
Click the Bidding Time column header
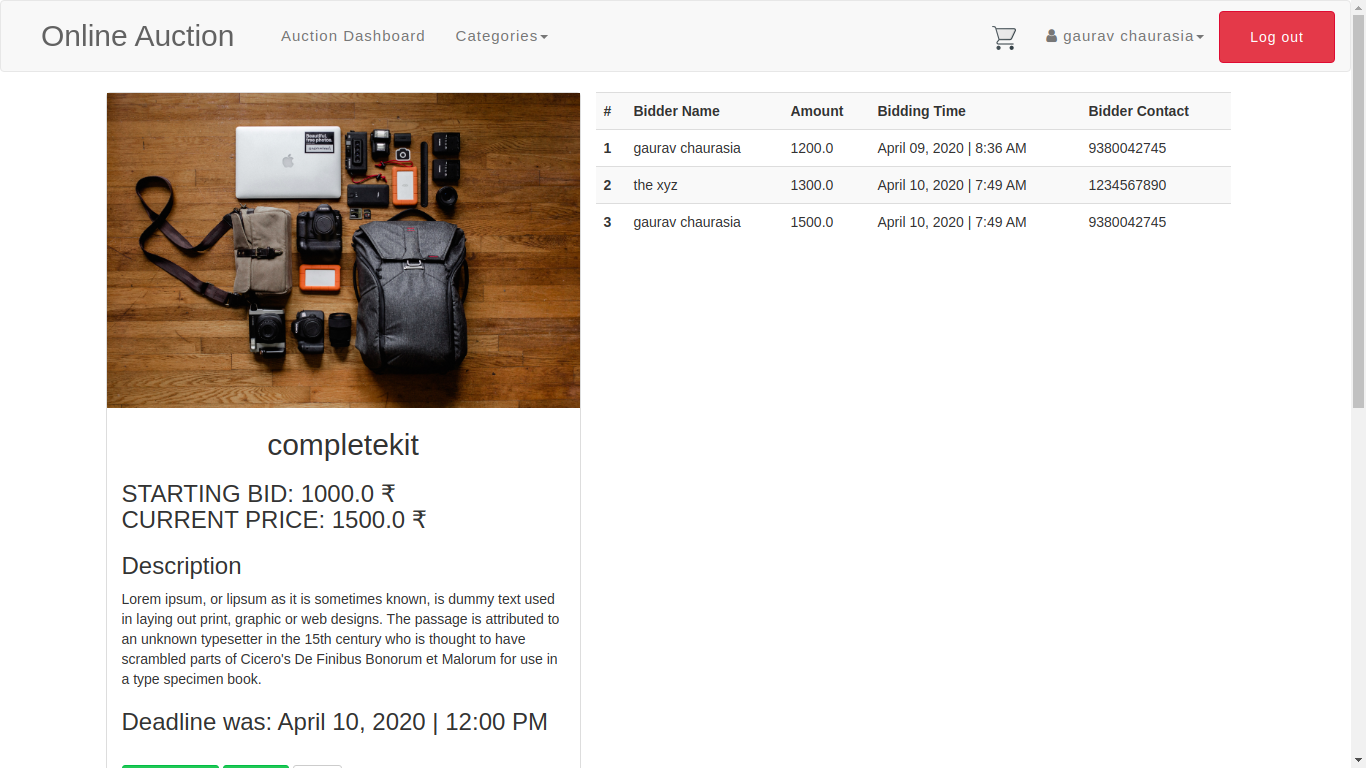[921, 111]
